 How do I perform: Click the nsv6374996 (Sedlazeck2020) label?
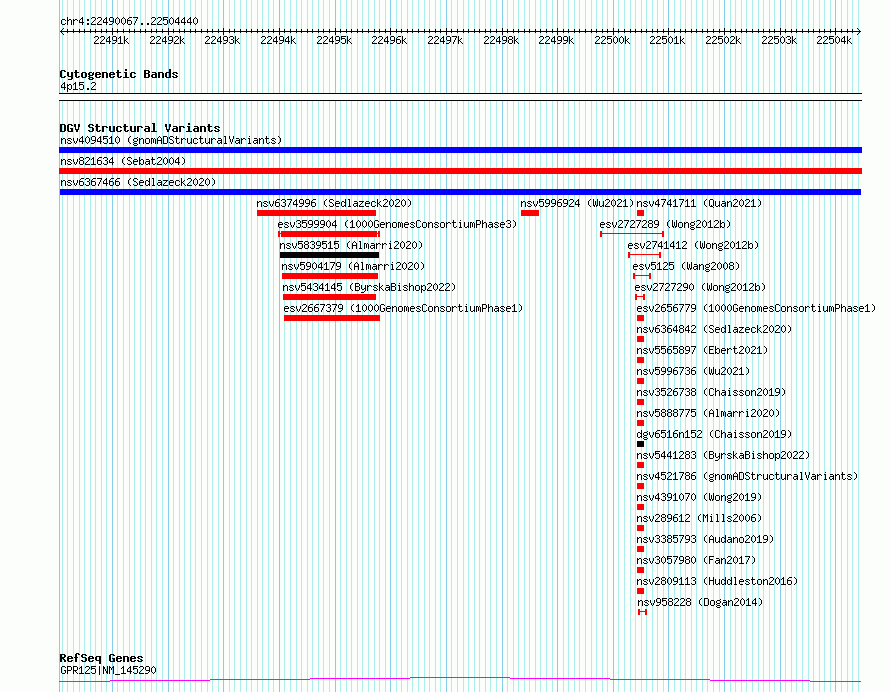point(334,203)
